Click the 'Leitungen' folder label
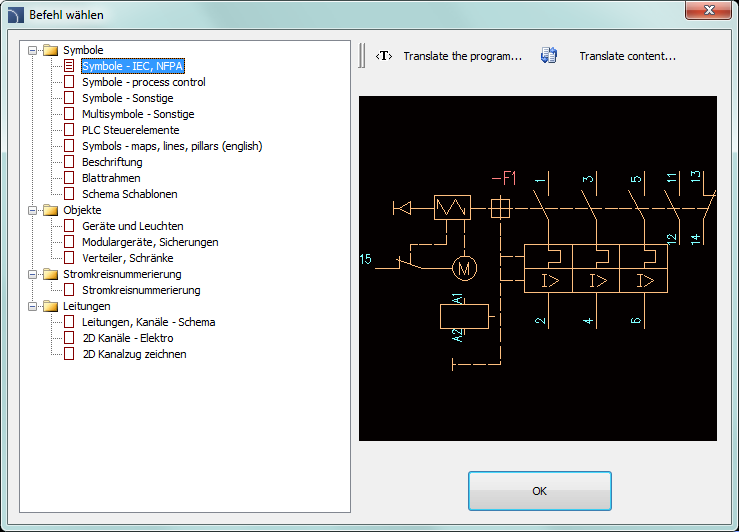 [x=87, y=306]
